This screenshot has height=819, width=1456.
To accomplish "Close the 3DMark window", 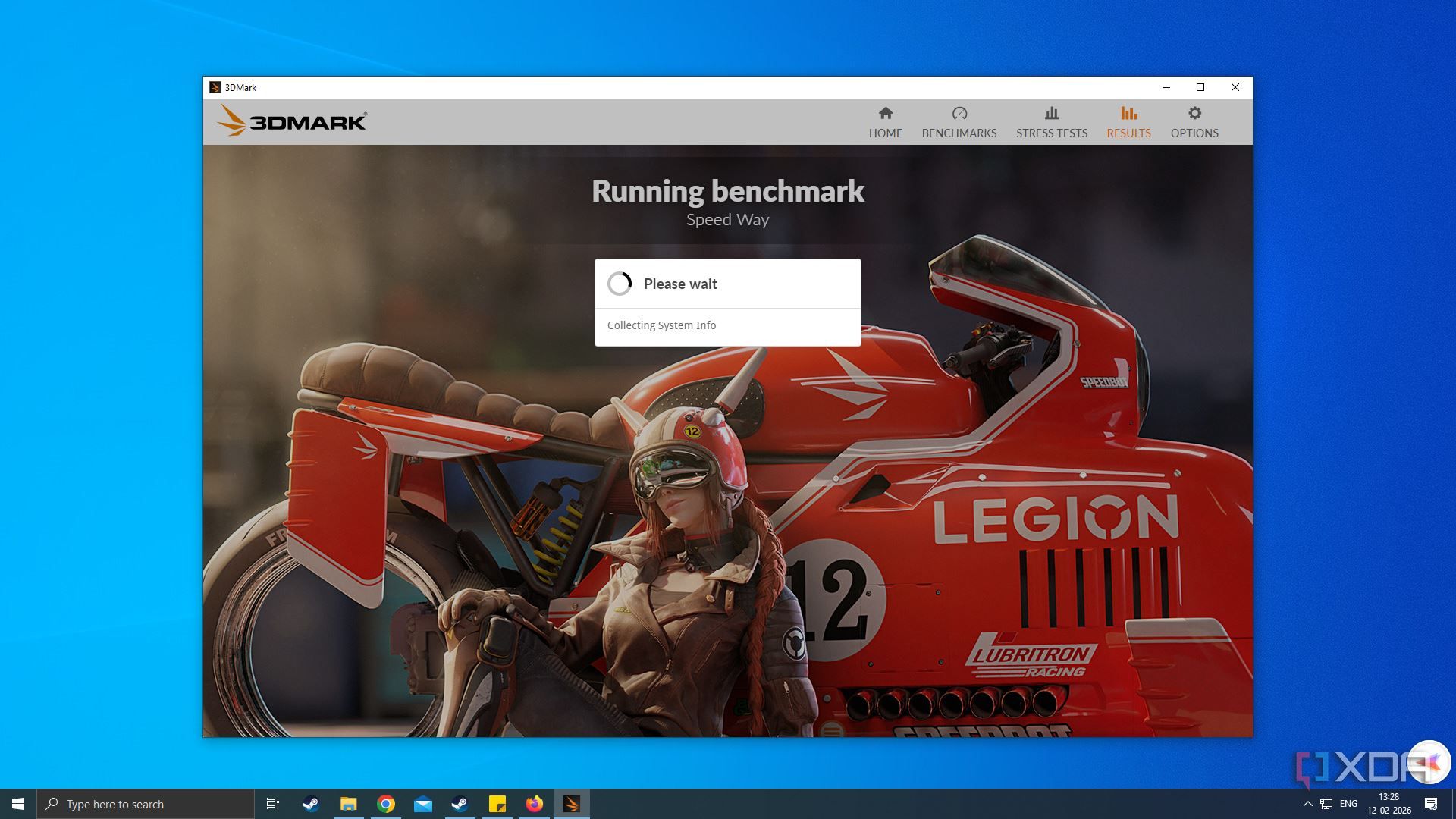I will point(1235,87).
